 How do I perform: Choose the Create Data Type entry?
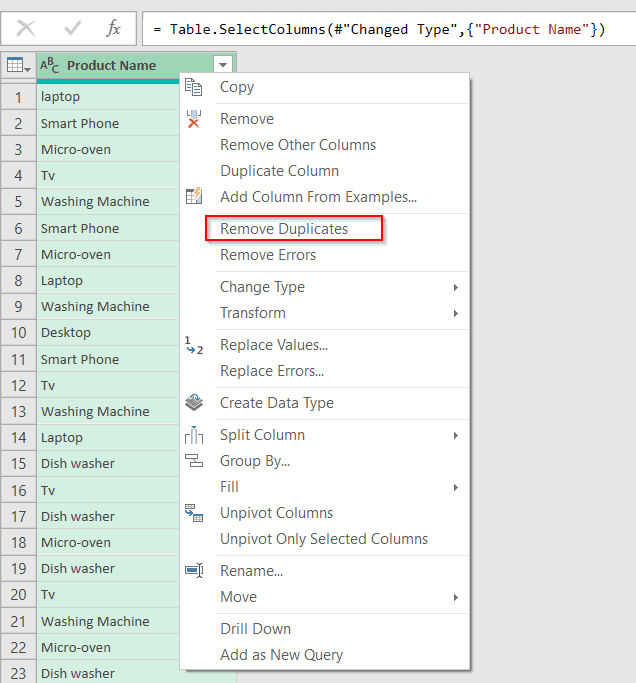pyautogui.click(x=277, y=403)
